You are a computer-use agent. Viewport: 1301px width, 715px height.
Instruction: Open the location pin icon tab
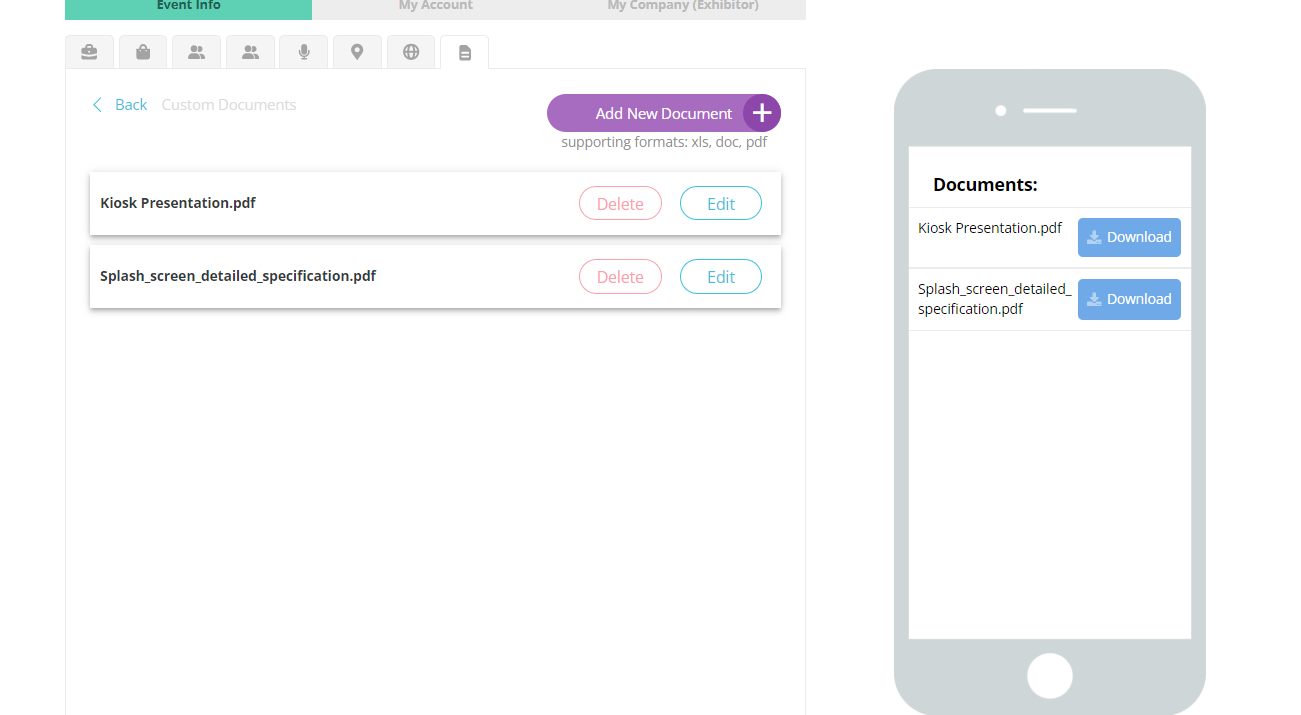coord(357,52)
